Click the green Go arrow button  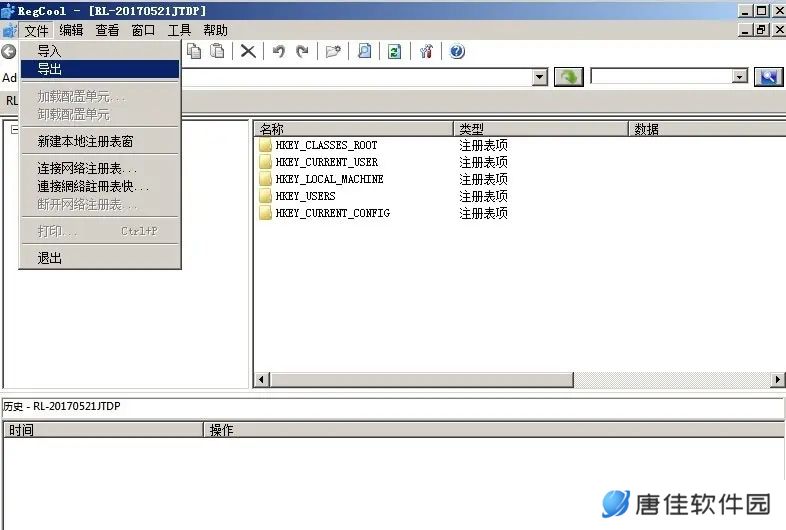click(x=568, y=77)
